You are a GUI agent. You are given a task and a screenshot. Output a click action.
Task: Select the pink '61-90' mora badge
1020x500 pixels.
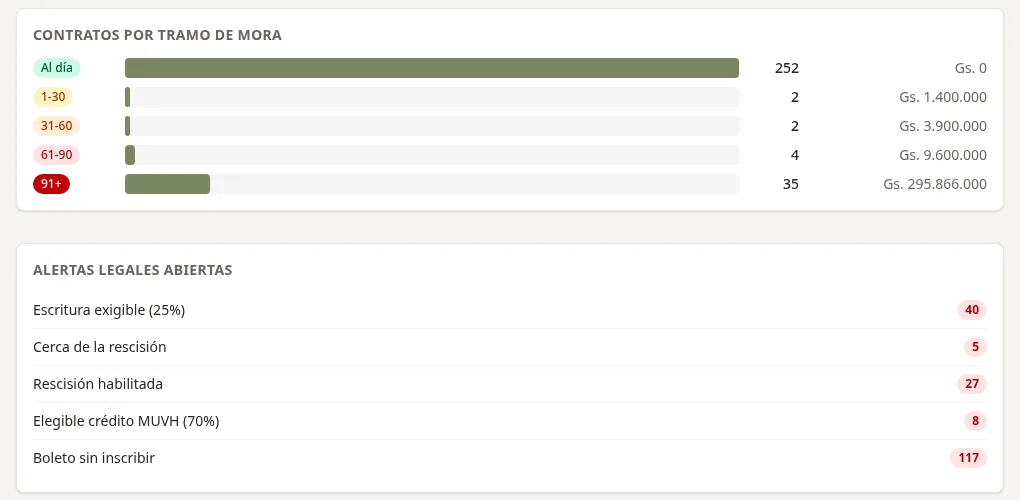pos(57,155)
